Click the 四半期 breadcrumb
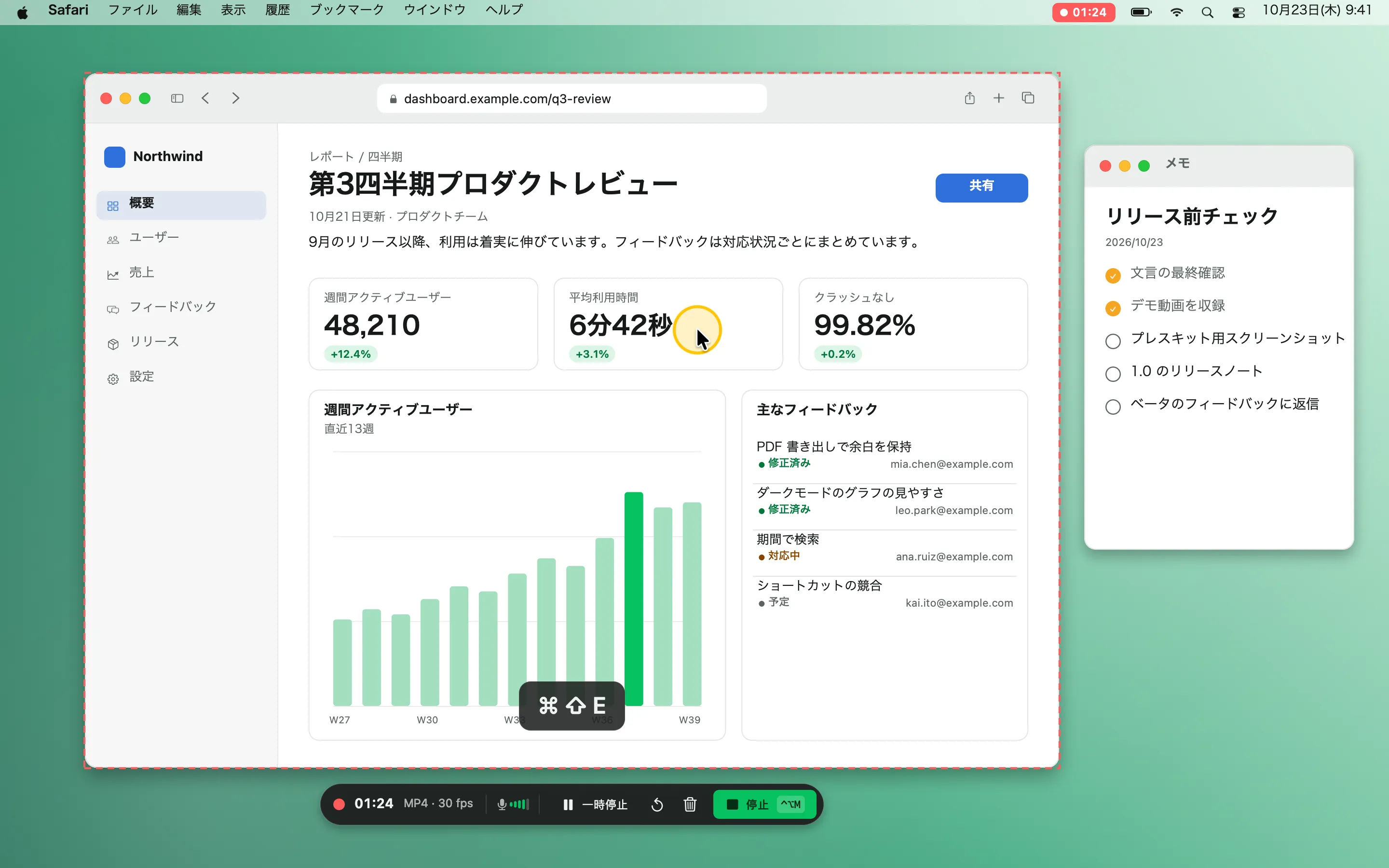This screenshot has height=868, width=1389. pos(384,157)
